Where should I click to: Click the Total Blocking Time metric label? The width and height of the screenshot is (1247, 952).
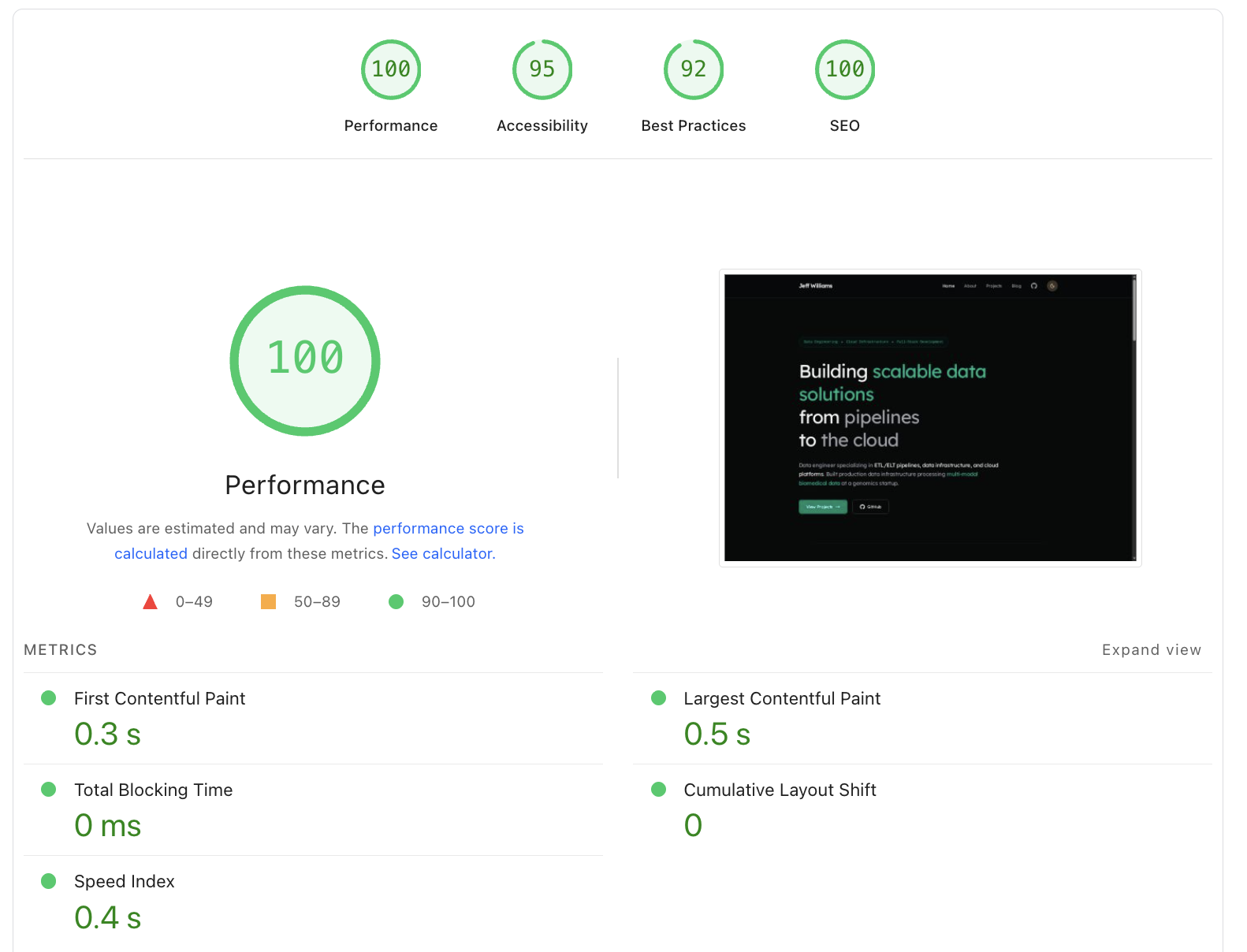coord(153,790)
